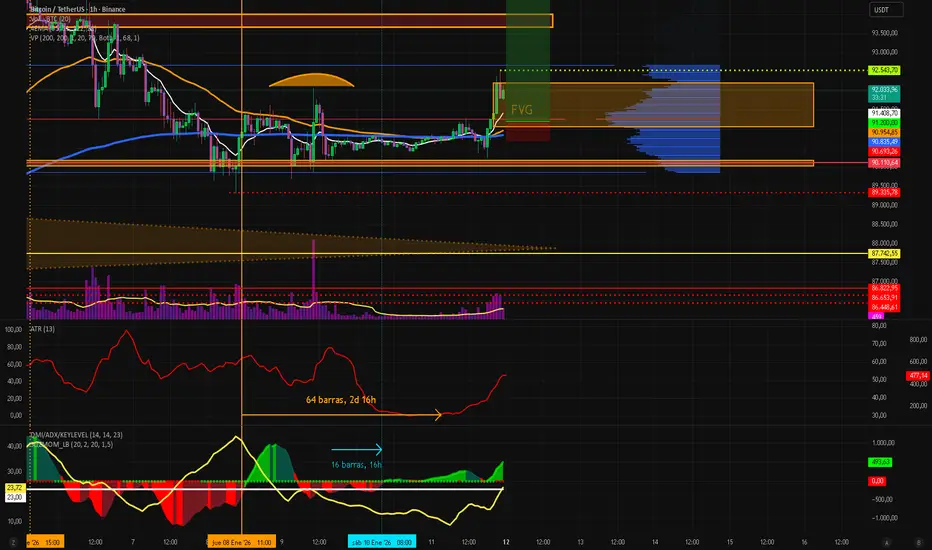The image size is (932, 550).
Task: Click the 86.653,91 price label
Action: 884,297
